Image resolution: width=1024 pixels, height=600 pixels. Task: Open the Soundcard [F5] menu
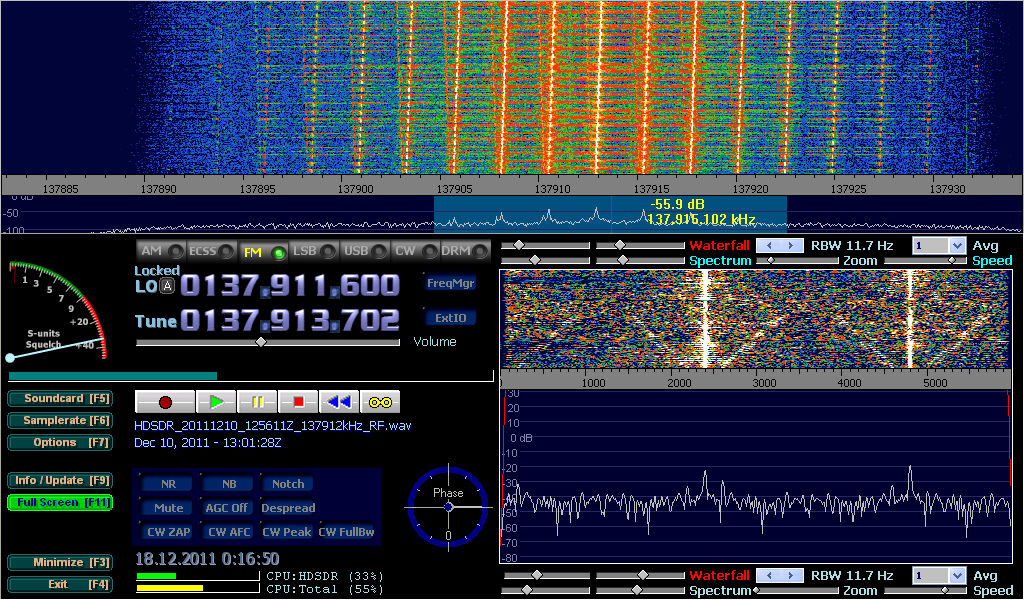pos(59,398)
